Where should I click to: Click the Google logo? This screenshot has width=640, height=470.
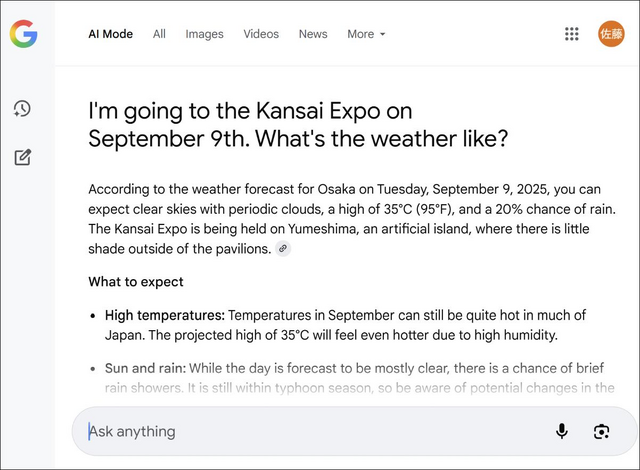(24, 34)
